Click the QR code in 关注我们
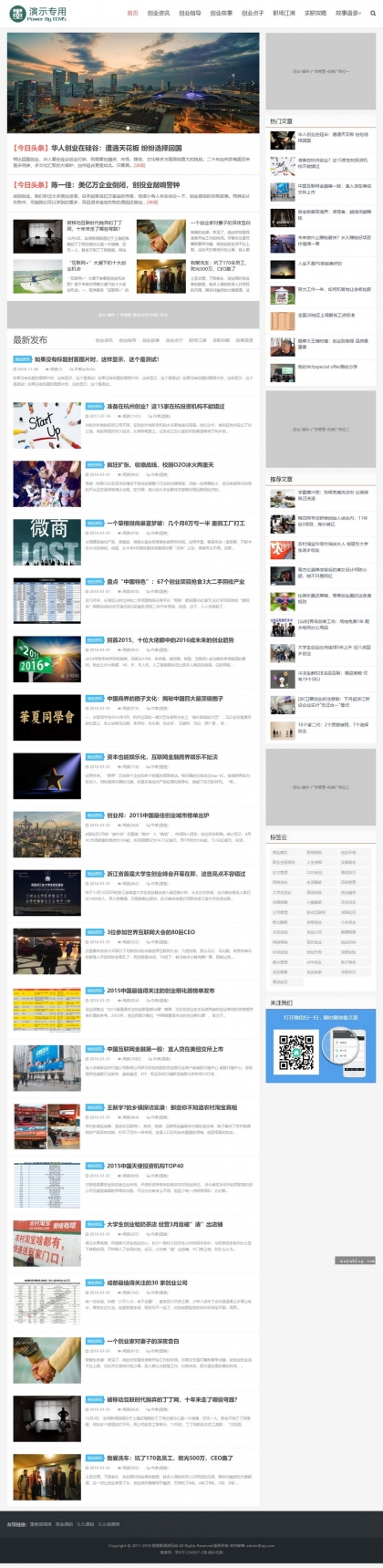Image resolution: width=383 pixels, height=1568 pixels. point(295,1051)
